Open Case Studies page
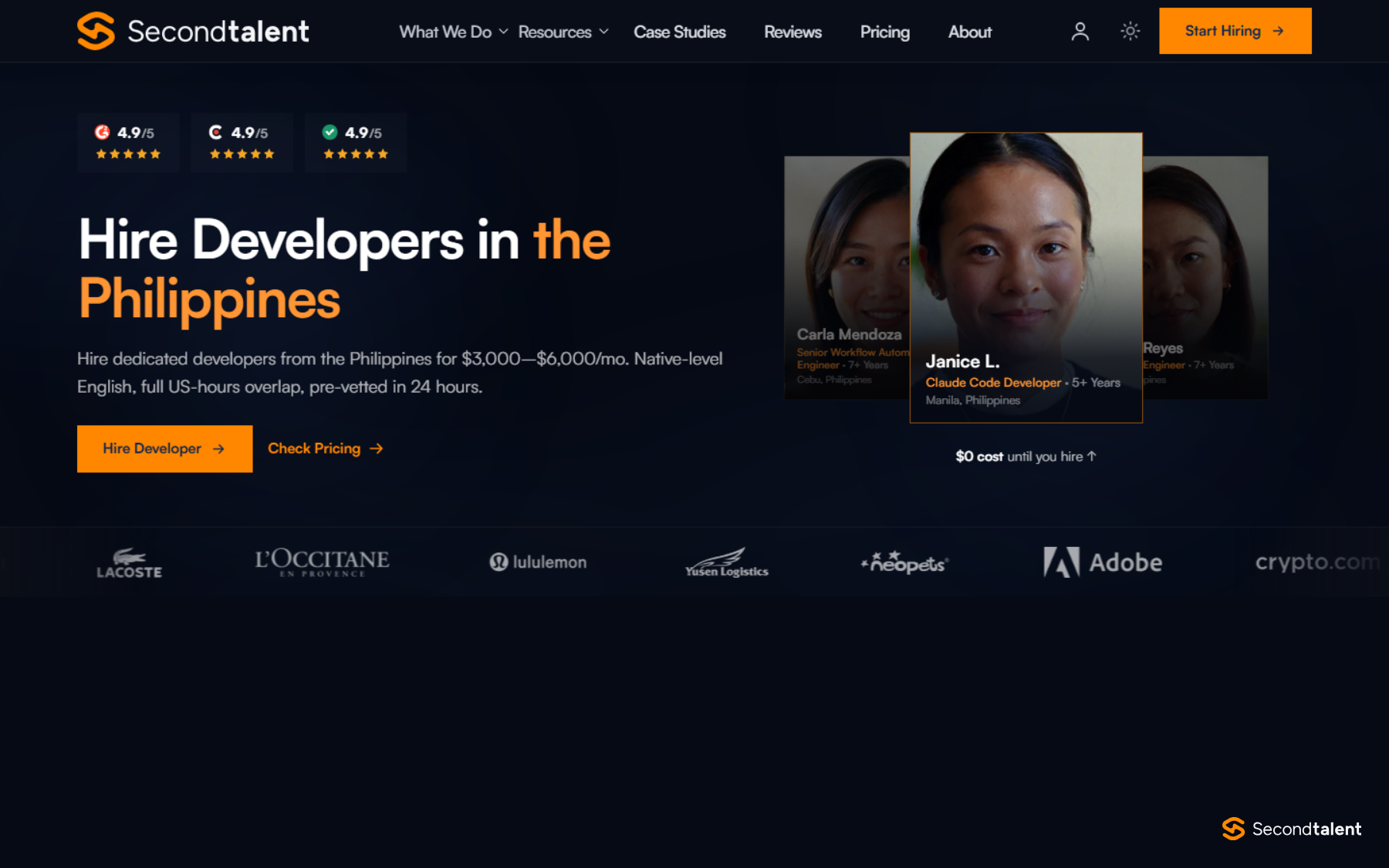Viewport: 1389px width, 868px height. pyautogui.click(x=680, y=32)
